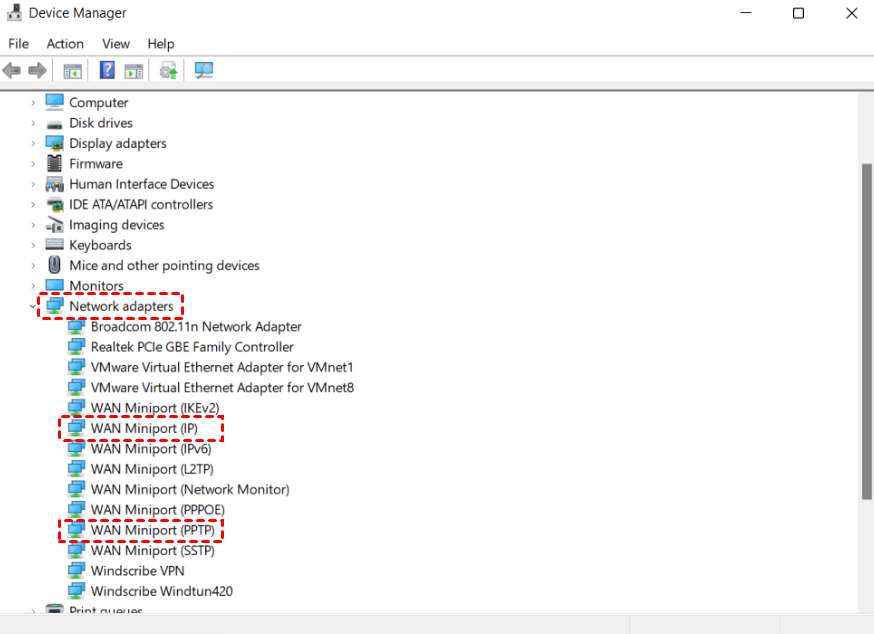The width and height of the screenshot is (874, 634).
Task: Click the vertical scrollbar thumb
Action: (866, 331)
